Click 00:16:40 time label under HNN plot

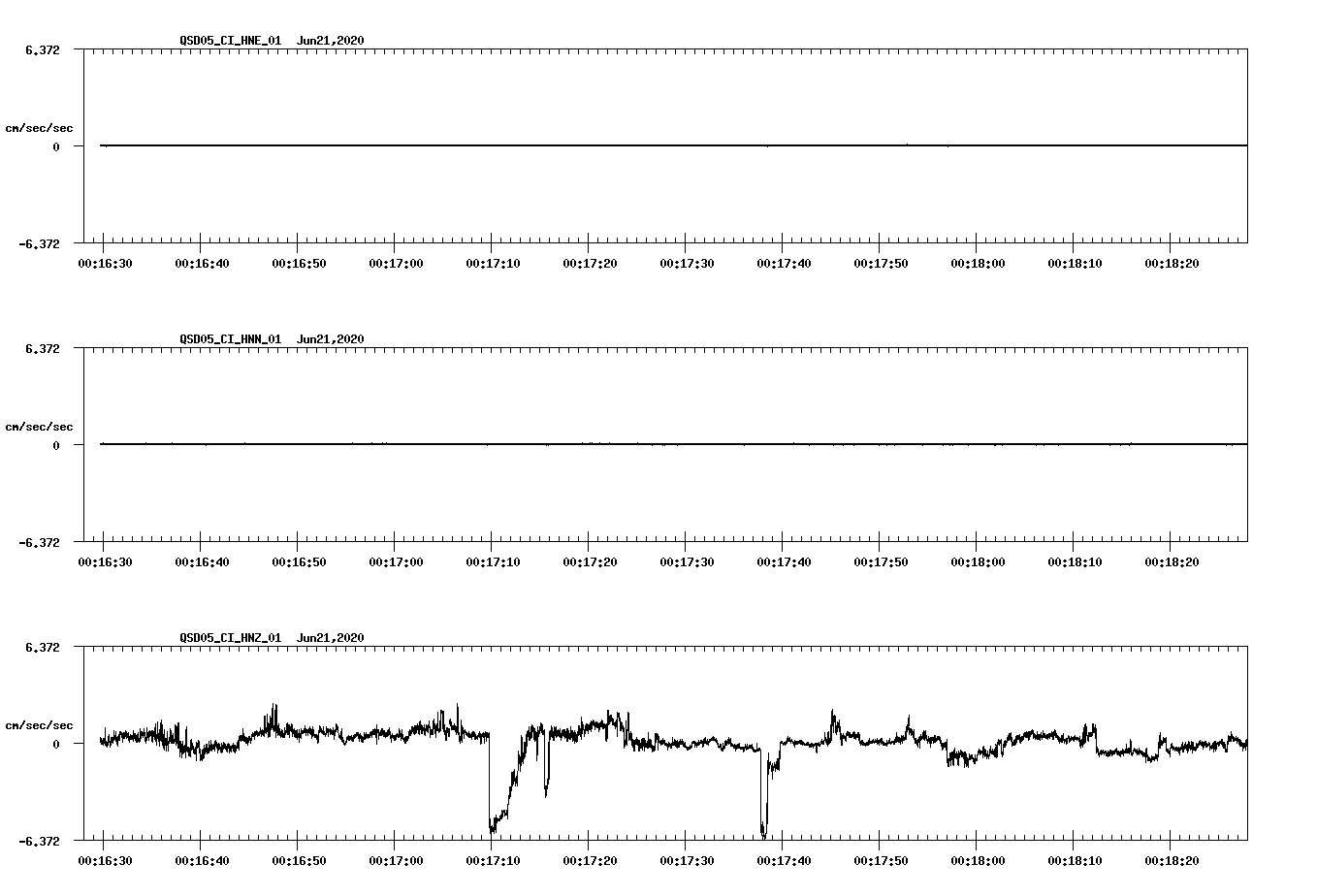(202, 562)
